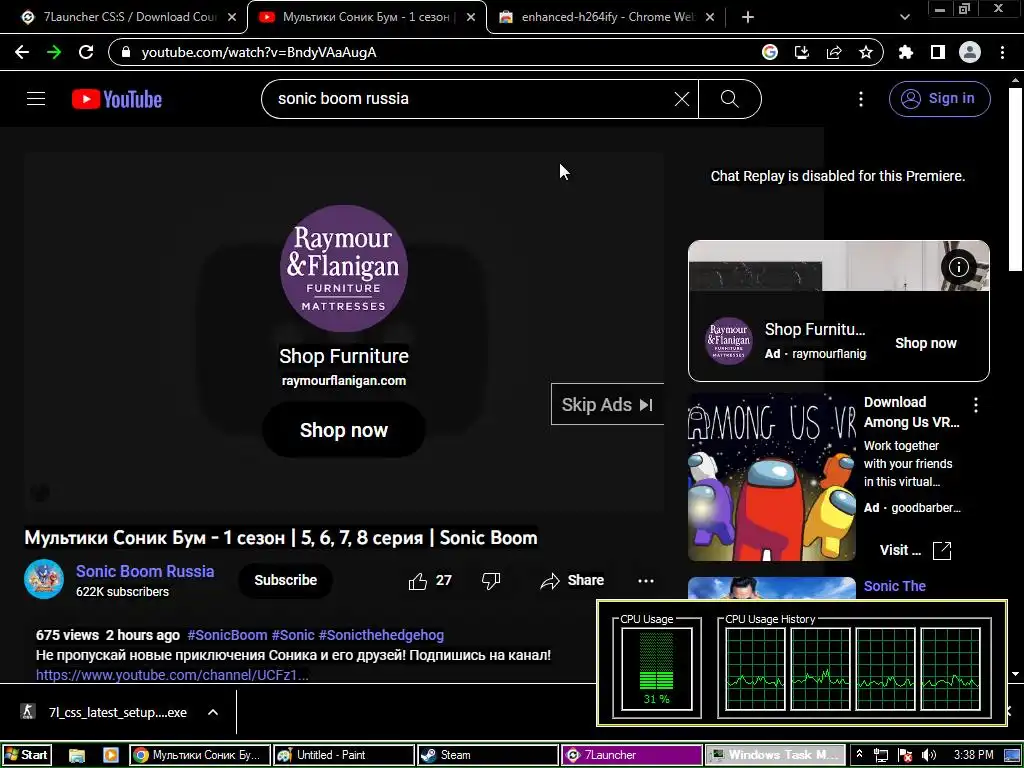Click Raymour & Flanigan ad logo
The image size is (1024, 768).
pyautogui.click(x=344, y=268)
